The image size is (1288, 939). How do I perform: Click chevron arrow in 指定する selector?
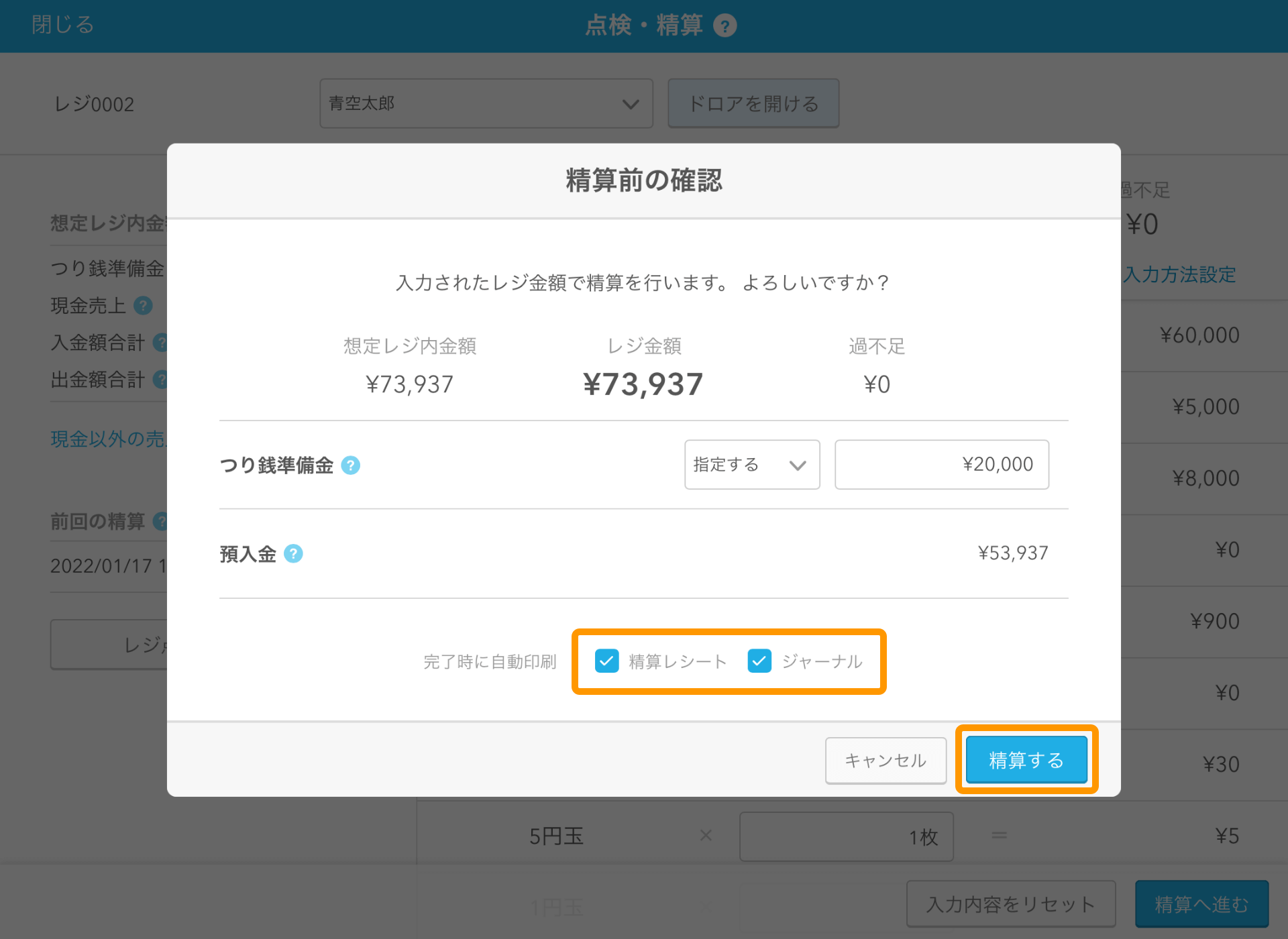tap(798, 465)
